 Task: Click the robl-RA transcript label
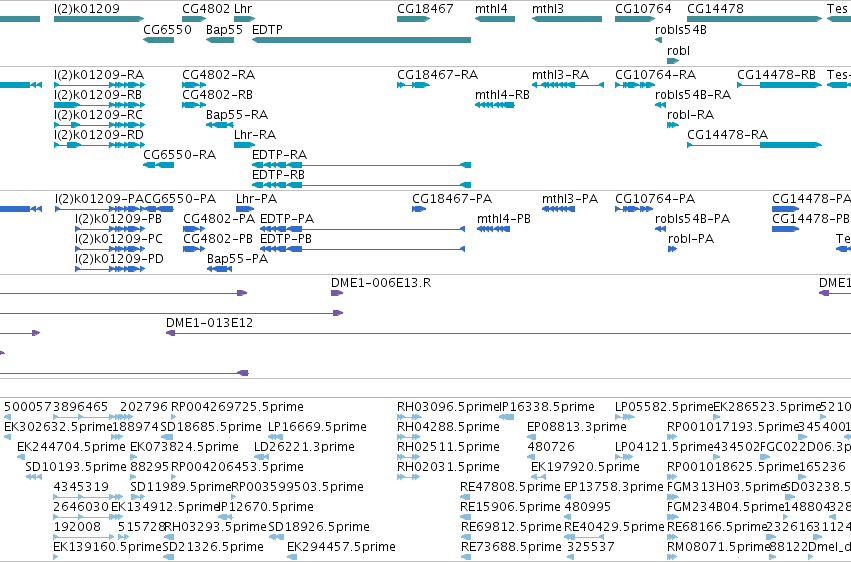690,114
